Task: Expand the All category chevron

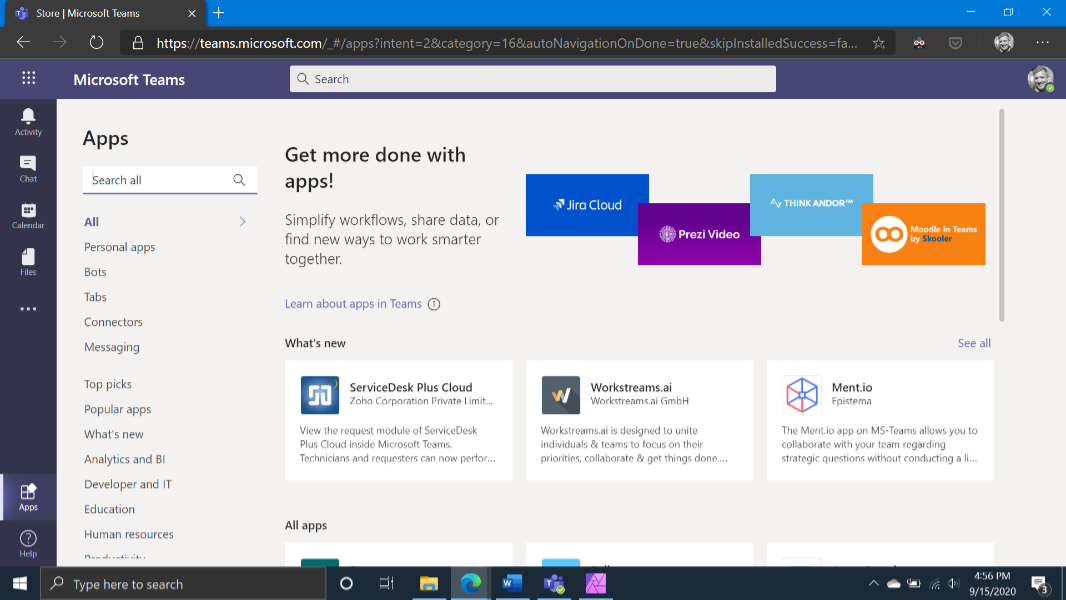Action: [x=242, y=222]
